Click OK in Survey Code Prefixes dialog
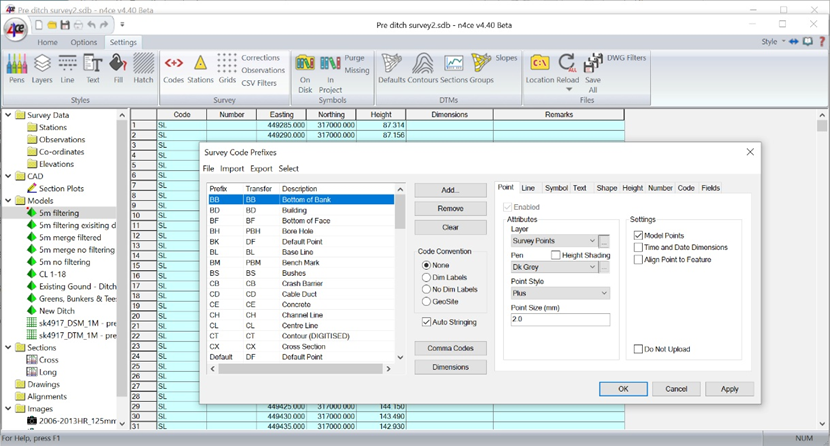 [x=623, y=389]
